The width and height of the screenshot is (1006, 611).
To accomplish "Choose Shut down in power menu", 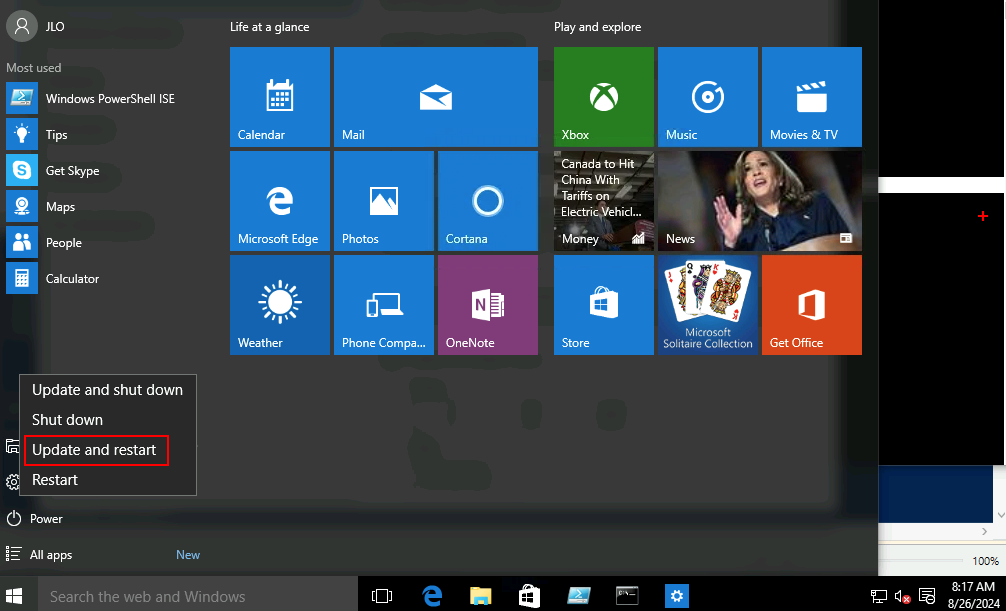I will pos(108,420).
